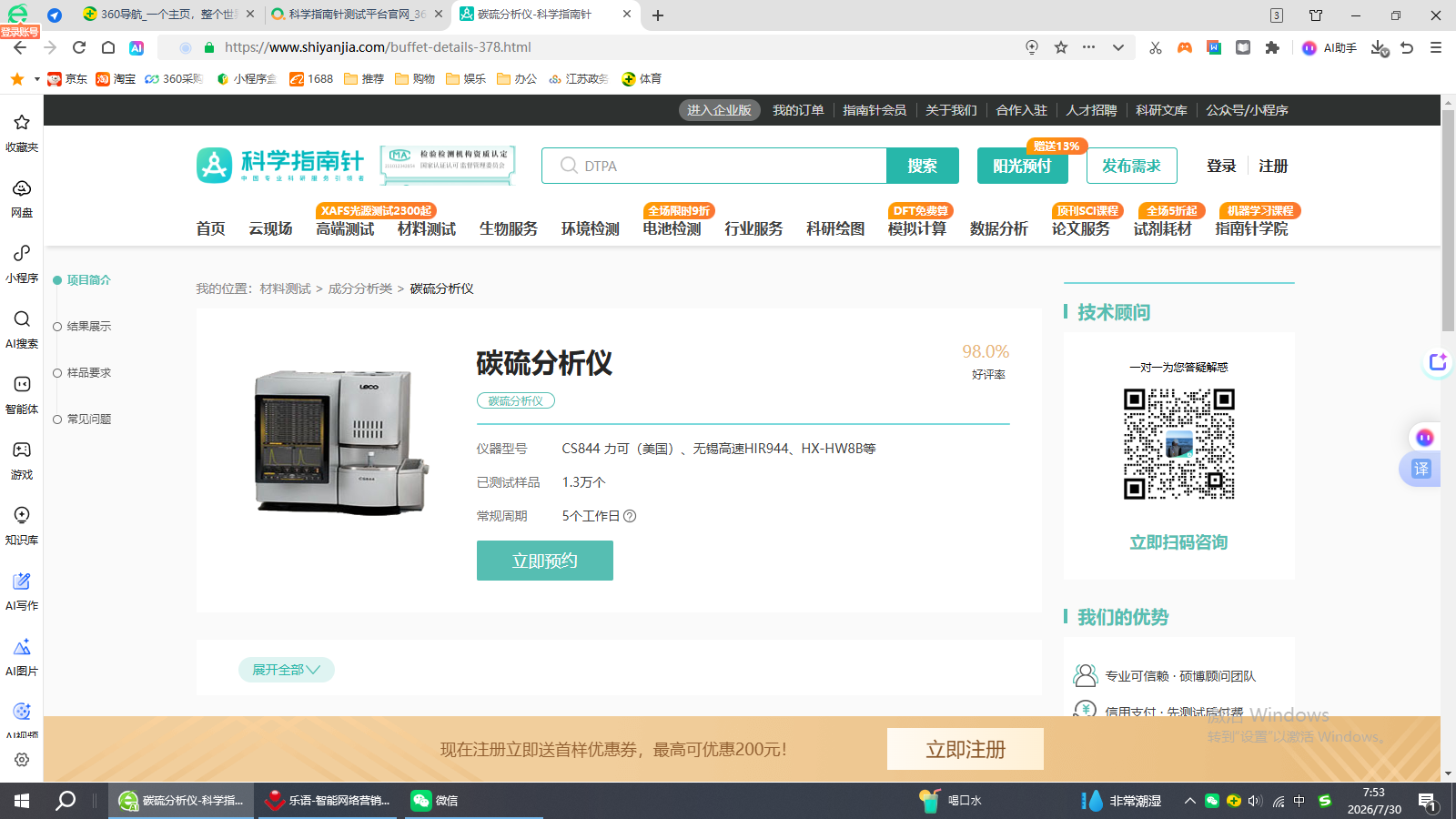
Task: Click the DTPA search input field
Action: pos(714,166)
